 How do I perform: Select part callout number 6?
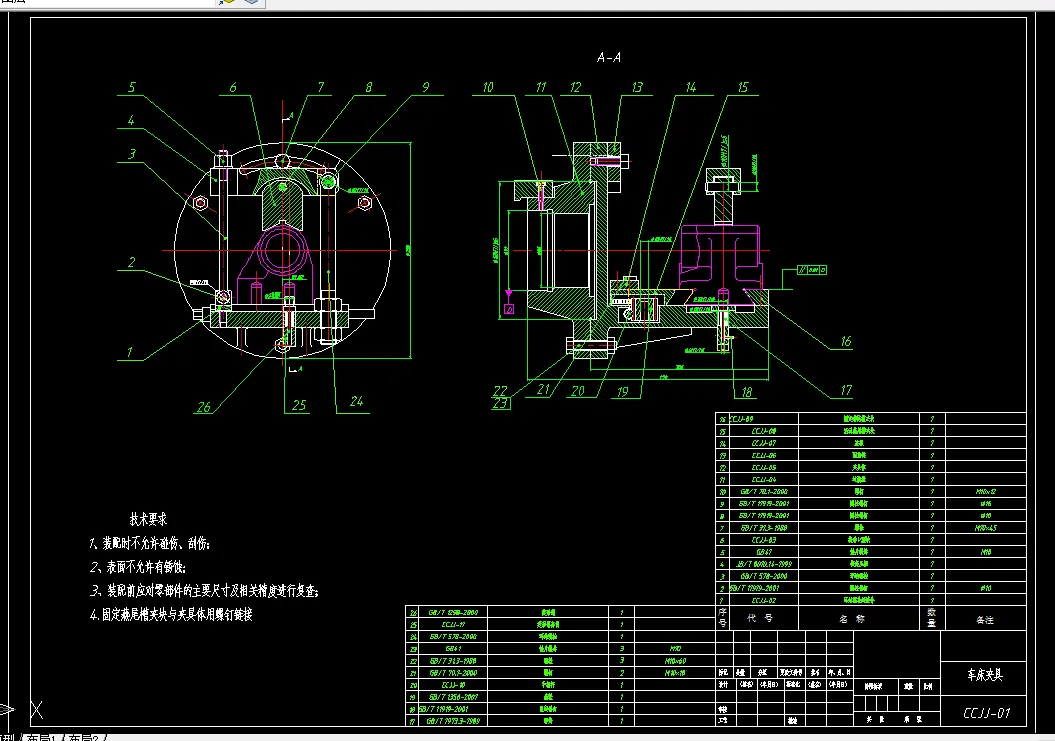pyautogui.click(x=233, y=87)
